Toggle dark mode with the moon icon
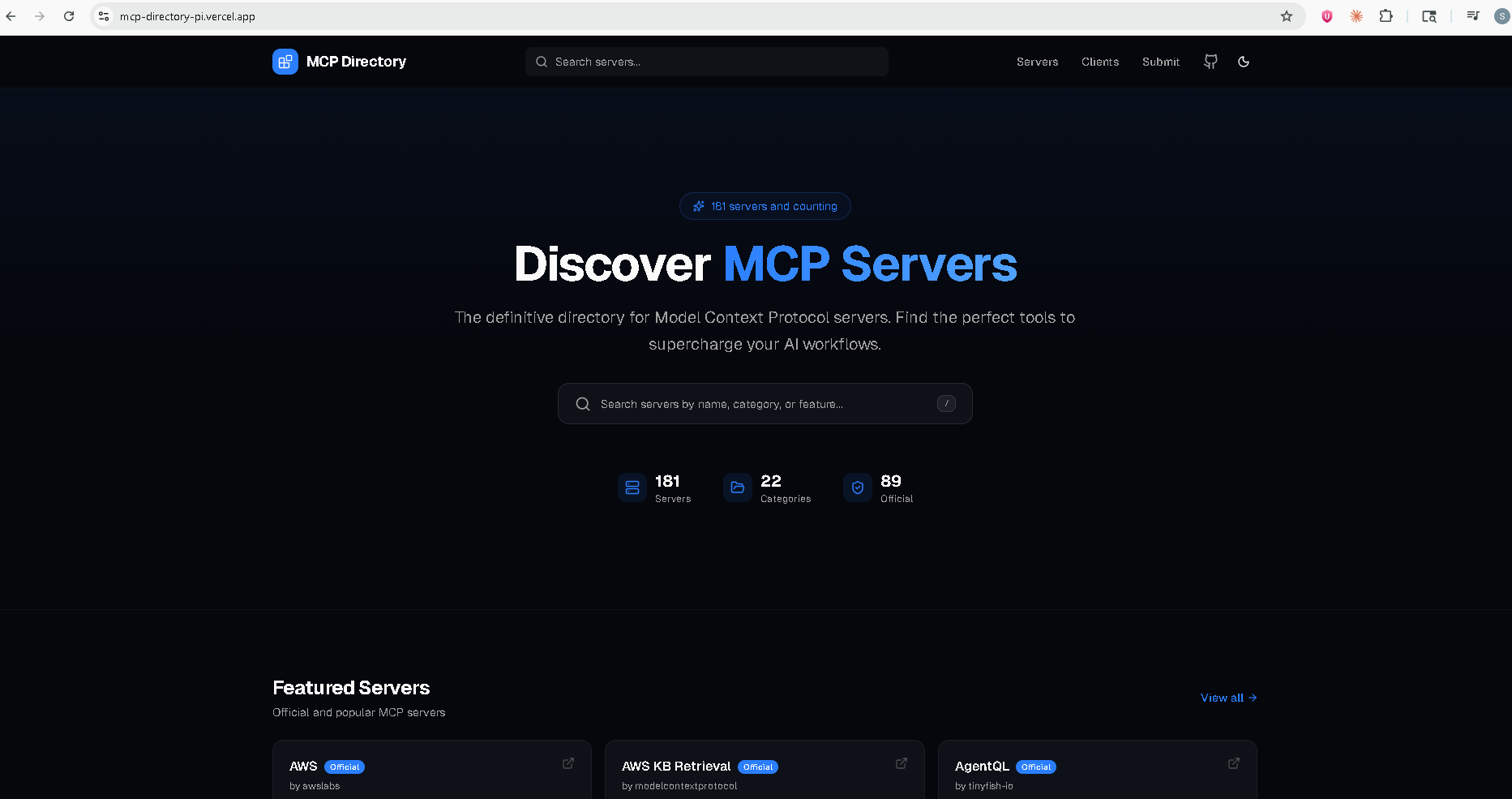Image resolution: width=1512 pixels, height=799 pixels. pos(1244,61)
